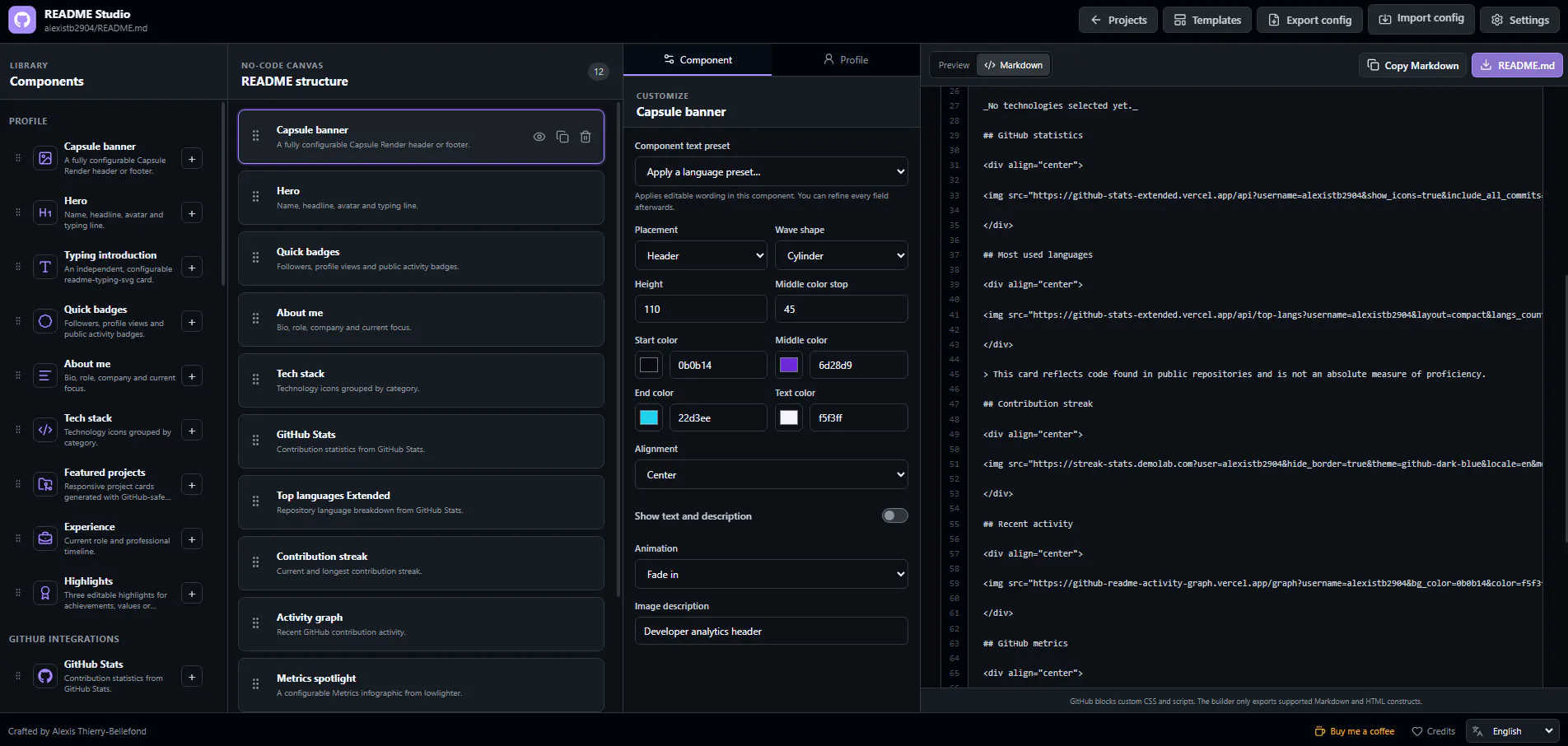The width and height of the screenshot is (1568, 746).
Task: Add GitHub Stats integration from library
Action: (x=192, y=677)
